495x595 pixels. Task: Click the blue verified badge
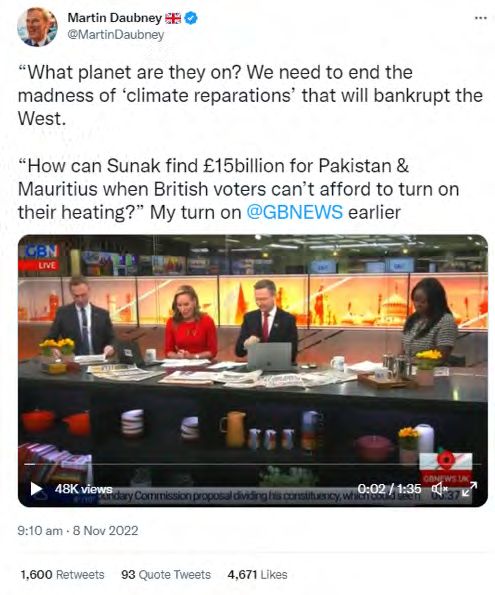click(191, 18)
